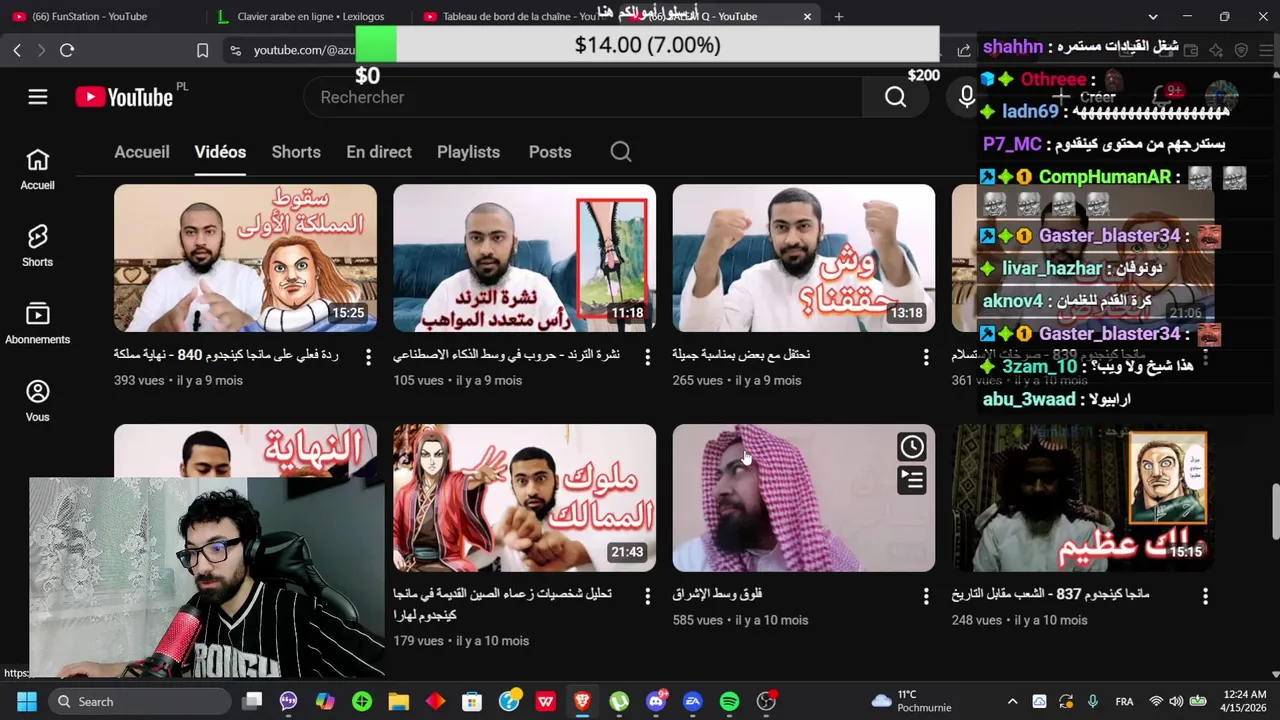Open video title نشرة الترند - حروب في وسط الذكاء
1280x720 pixels.
coord(506,354)
